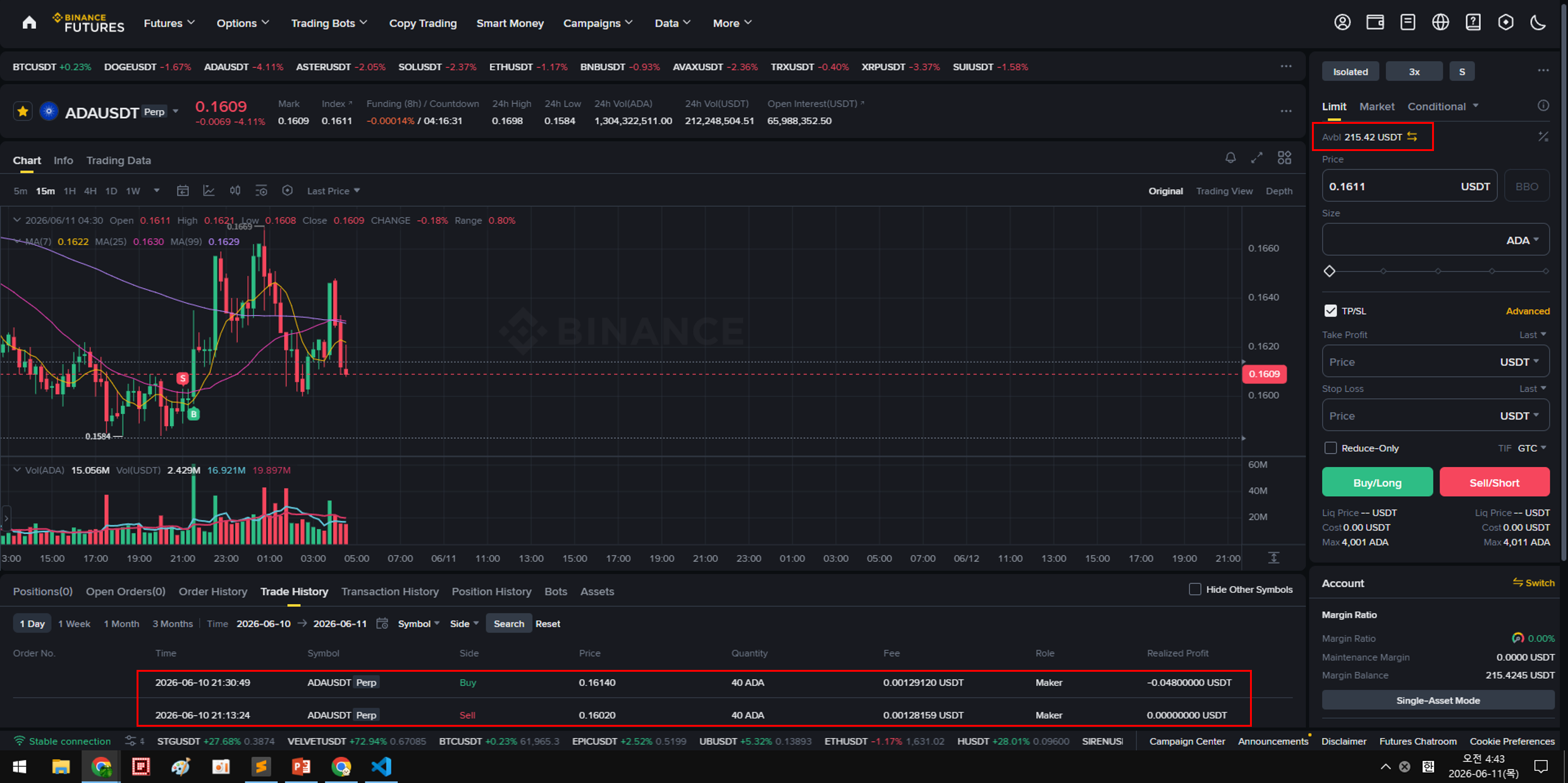Open ticker bar more options

tap(1286, 66)
